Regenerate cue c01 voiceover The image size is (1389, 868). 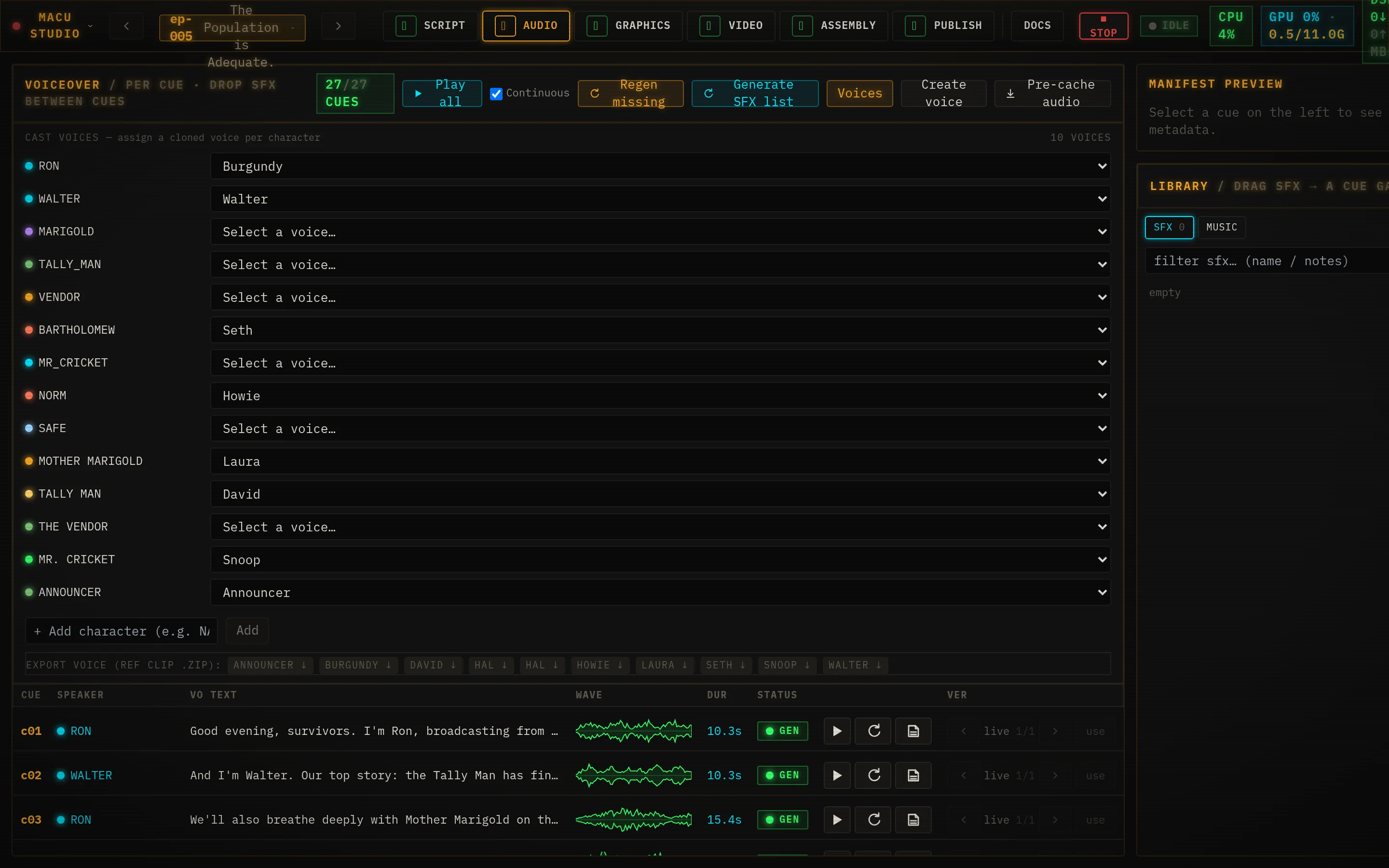(873, 731)
